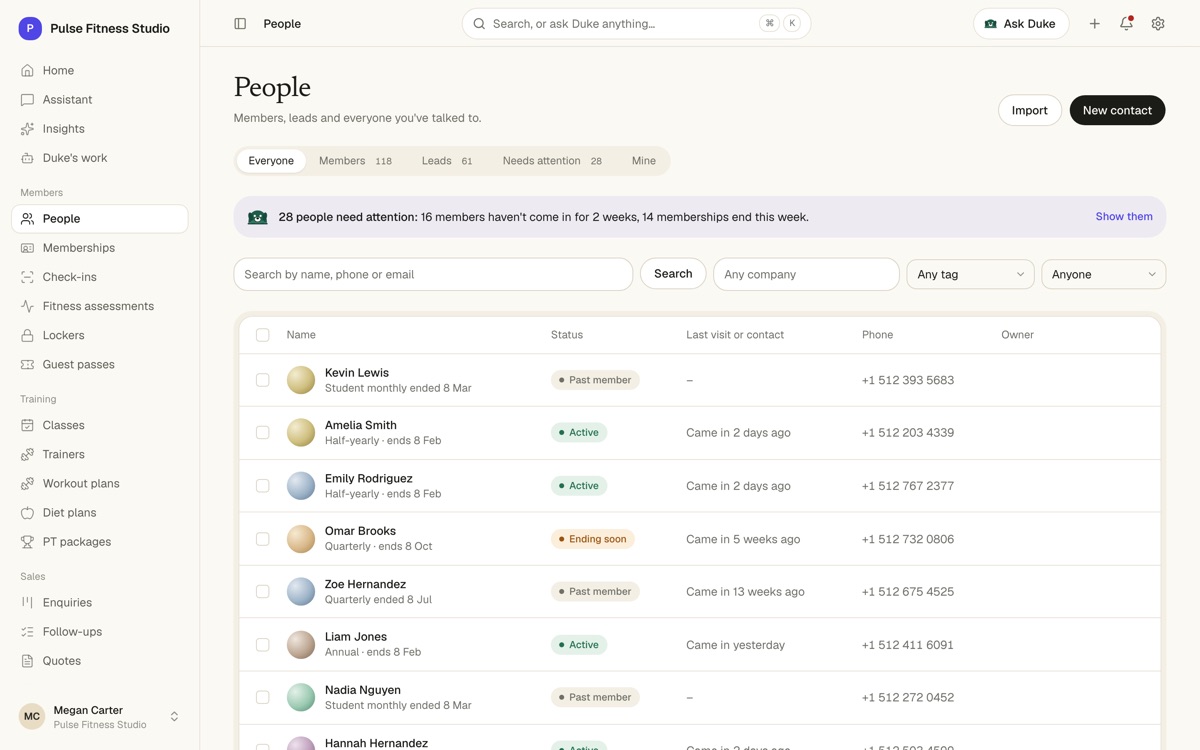Check the box beside Emily Rodriguez
1200x750 pixels.
tap(263, 486)
